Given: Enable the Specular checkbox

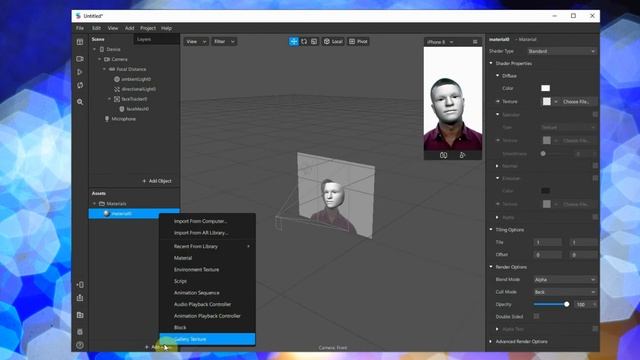Looking at the screenshot, I should point(595,115).
